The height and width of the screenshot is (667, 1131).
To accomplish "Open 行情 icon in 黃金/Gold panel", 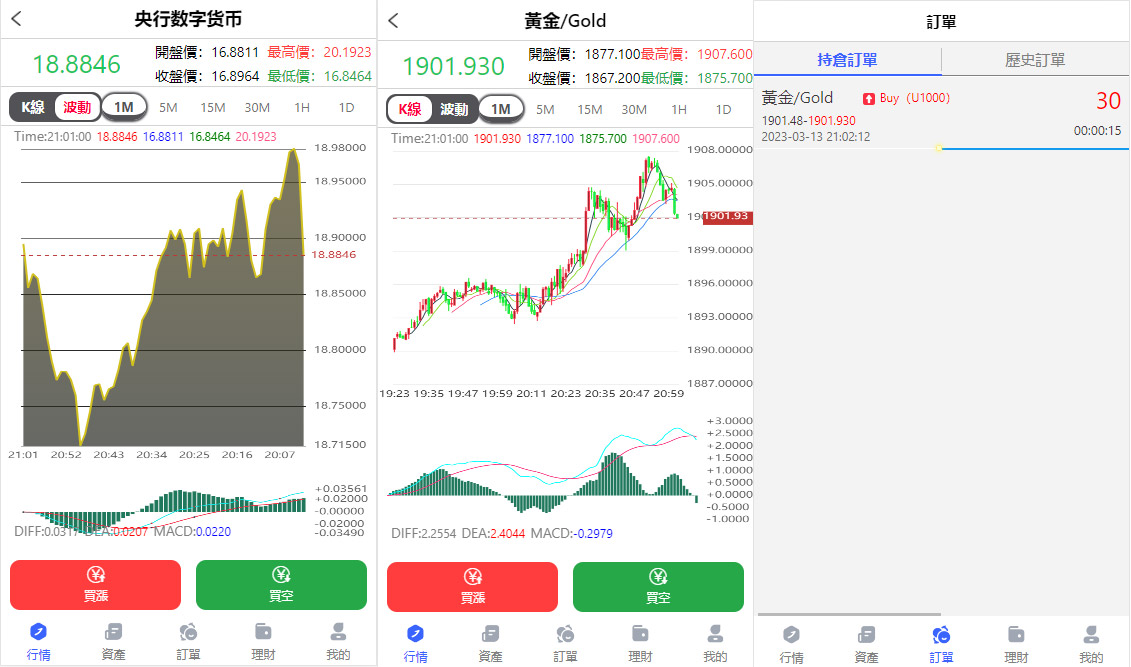I will 415,634.
